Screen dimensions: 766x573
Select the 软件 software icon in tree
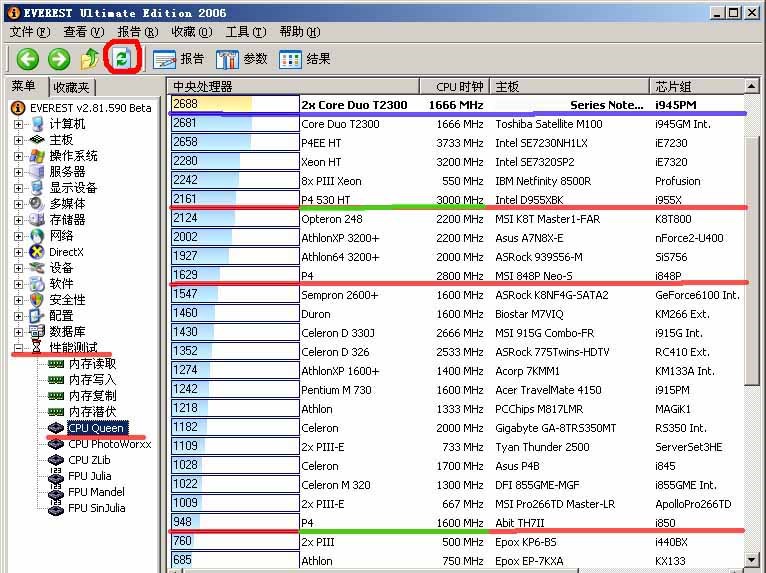pos(37,284)
